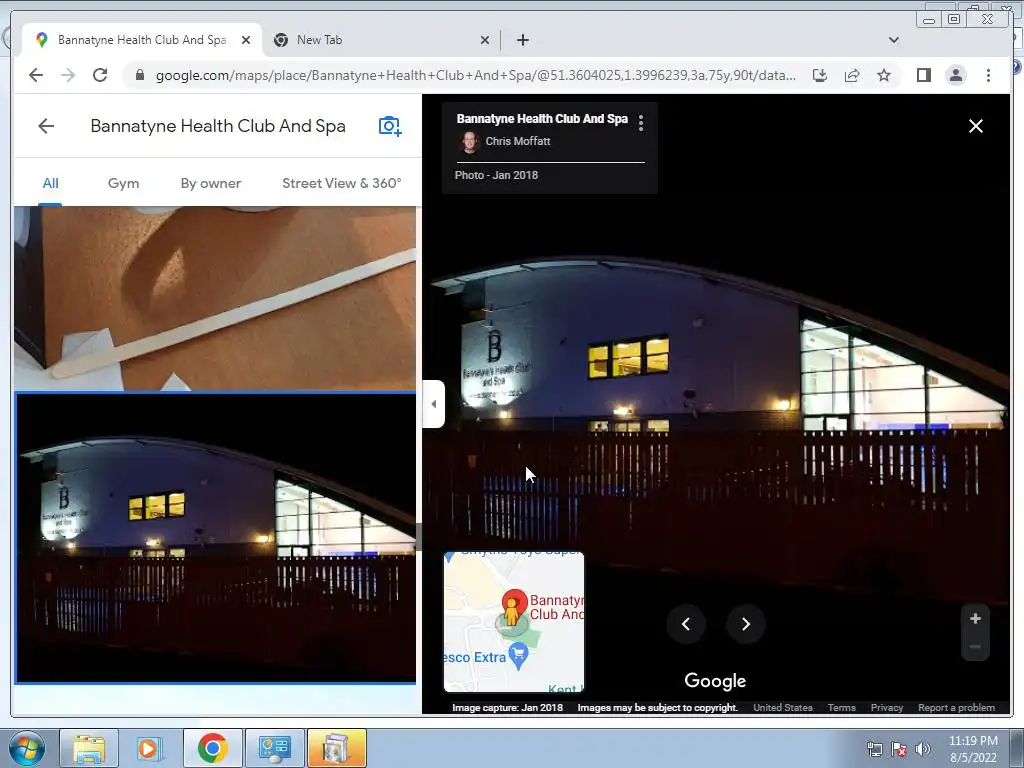Open the Report a problem link

coord(956,707)
